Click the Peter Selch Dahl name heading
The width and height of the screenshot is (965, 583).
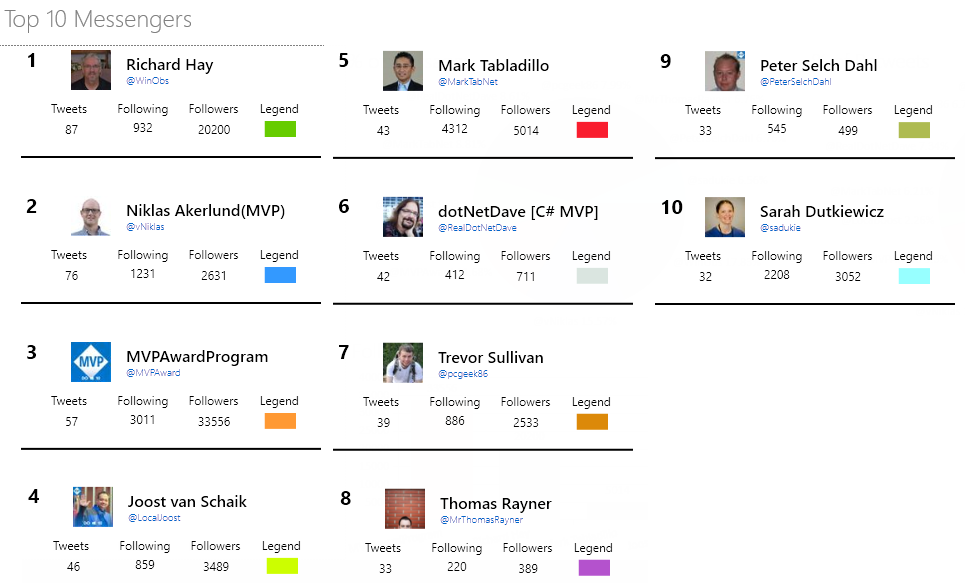pos(818,66)
